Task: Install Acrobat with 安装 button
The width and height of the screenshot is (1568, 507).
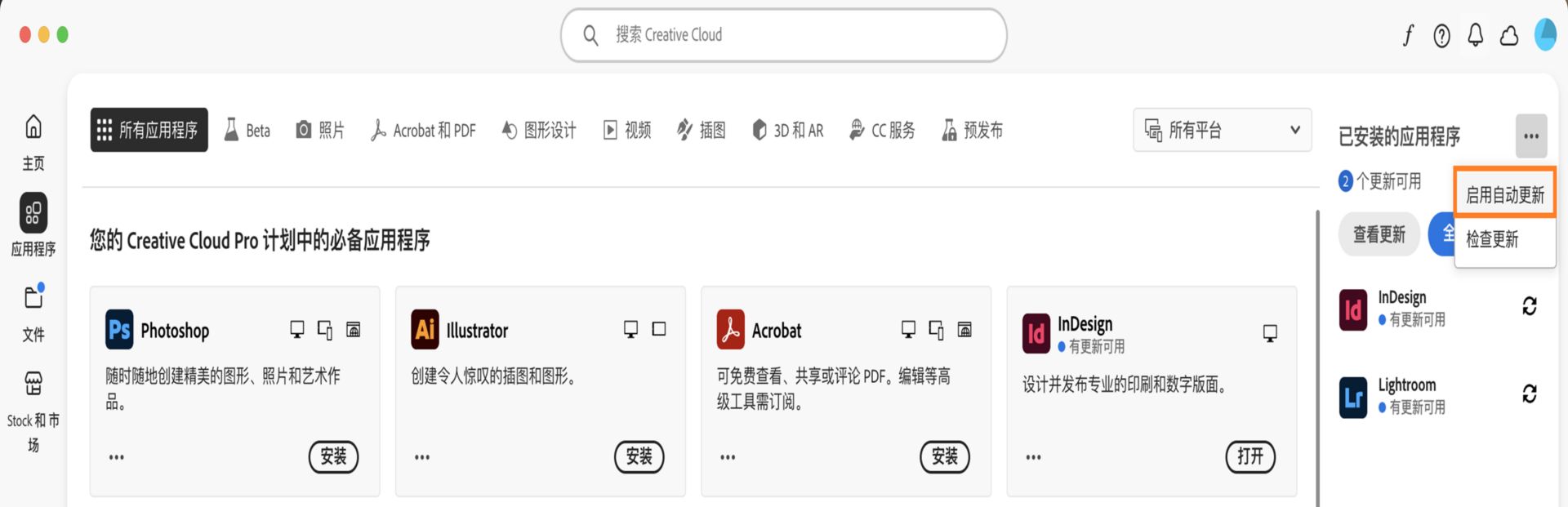Action: point(945,456)
